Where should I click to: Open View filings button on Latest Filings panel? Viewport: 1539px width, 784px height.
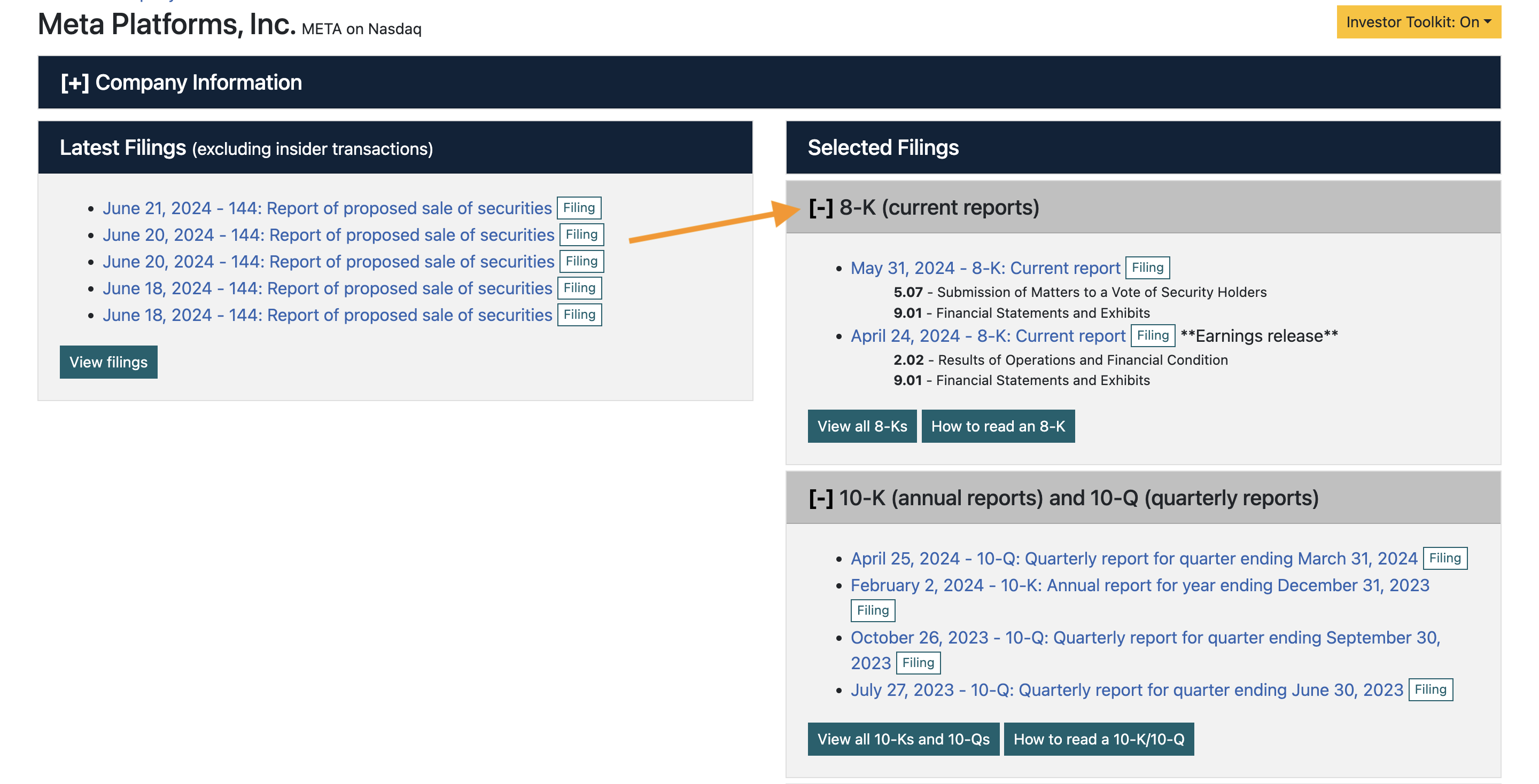108,361
